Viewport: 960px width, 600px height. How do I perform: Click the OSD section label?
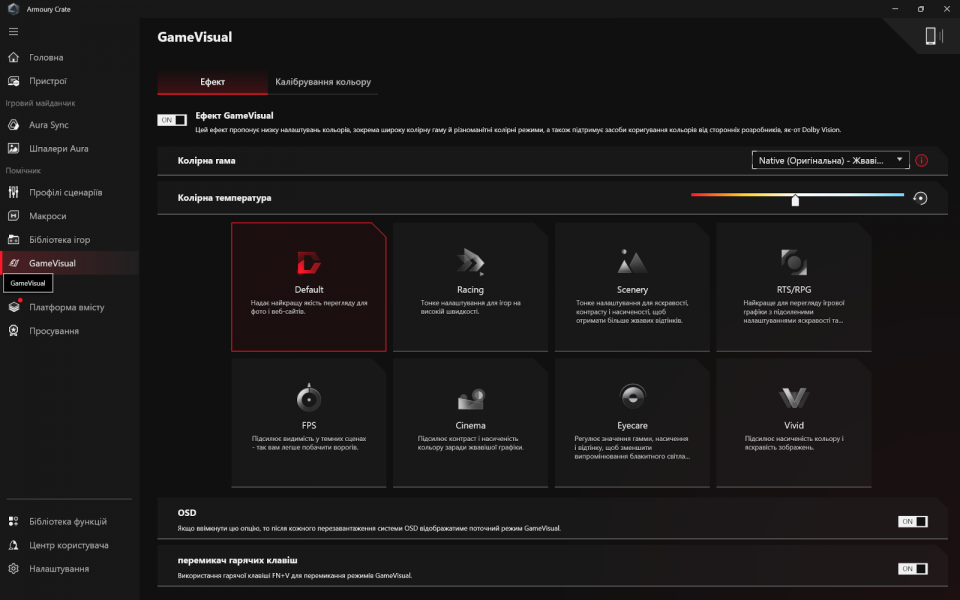187,513
